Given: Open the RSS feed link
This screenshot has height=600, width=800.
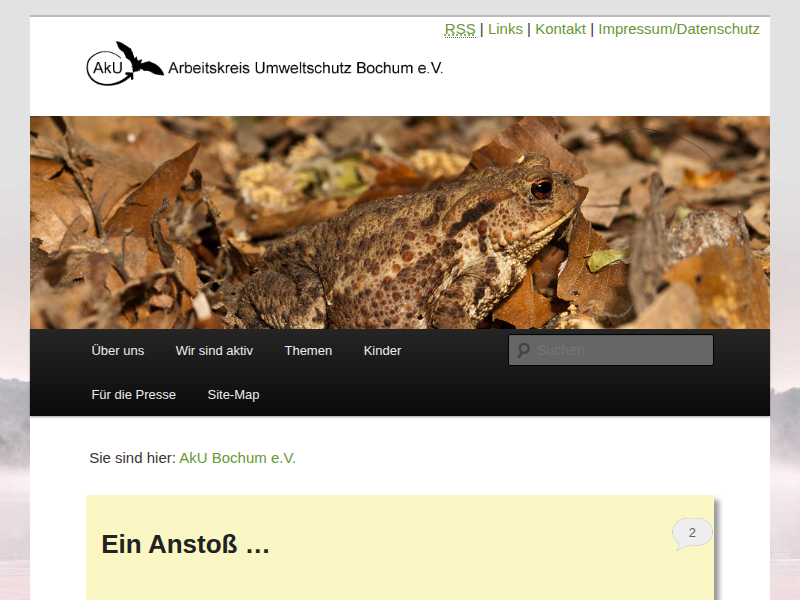Looking at the screenshot, I should coord(460,29).
